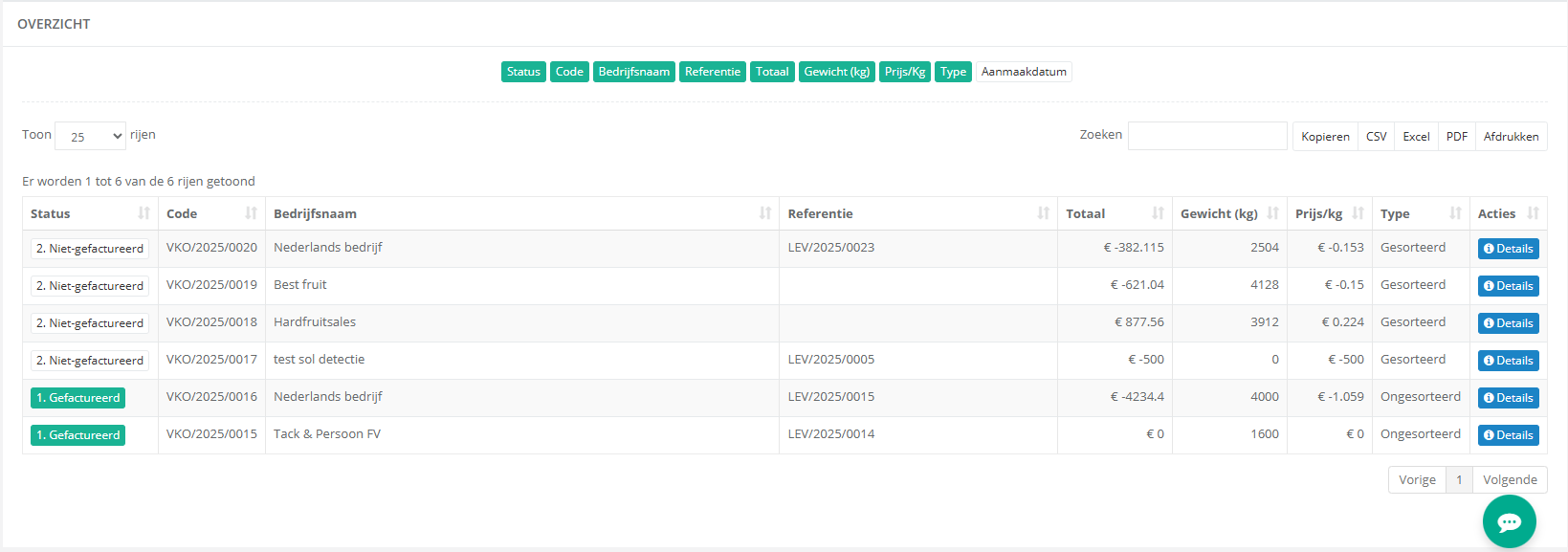Print table with Afdrukken
The height and width of the screenshot is (552, 1568).
tap(1512, 137)
